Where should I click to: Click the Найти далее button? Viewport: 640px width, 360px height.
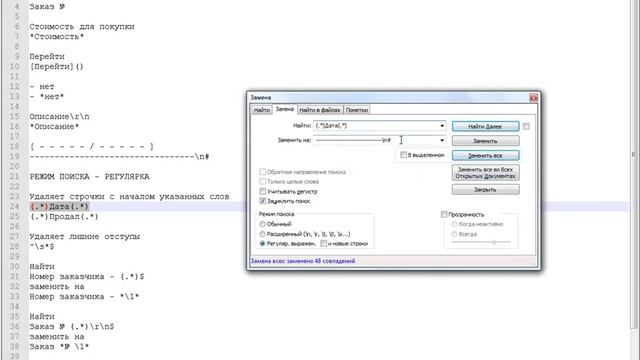(x=485, y=127)
